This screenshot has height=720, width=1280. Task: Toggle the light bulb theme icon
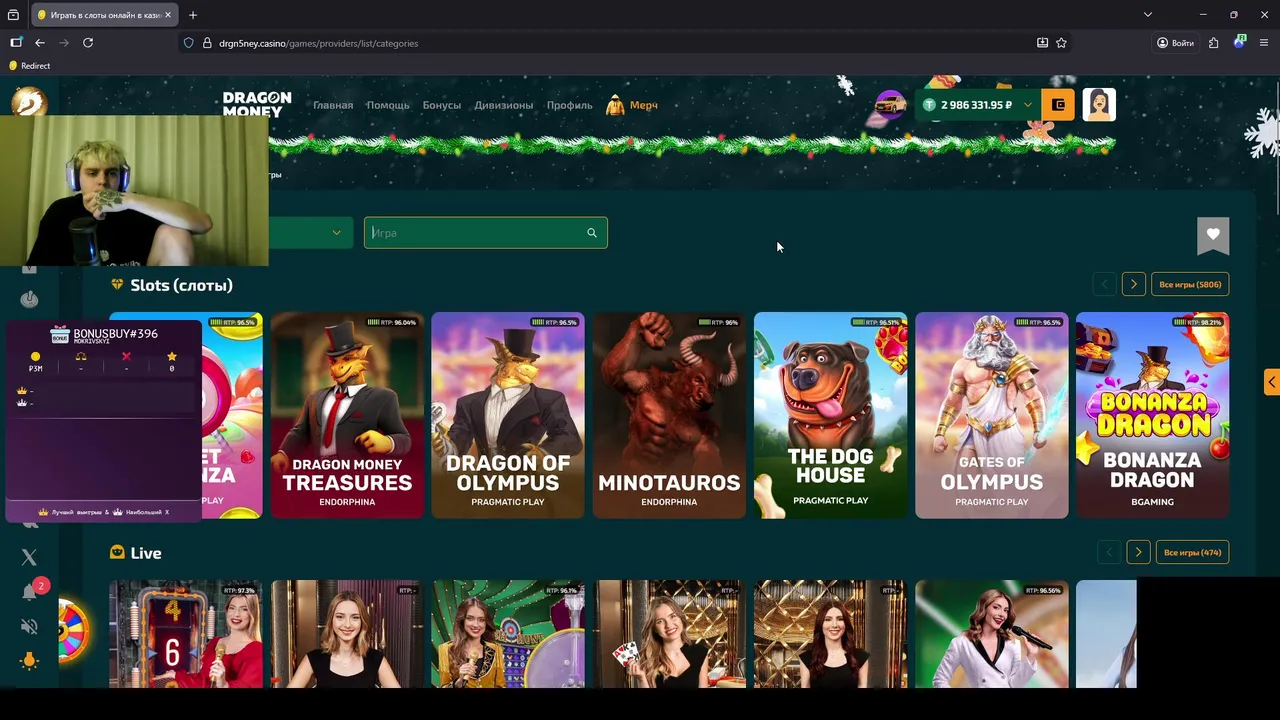tap(29, 660)
